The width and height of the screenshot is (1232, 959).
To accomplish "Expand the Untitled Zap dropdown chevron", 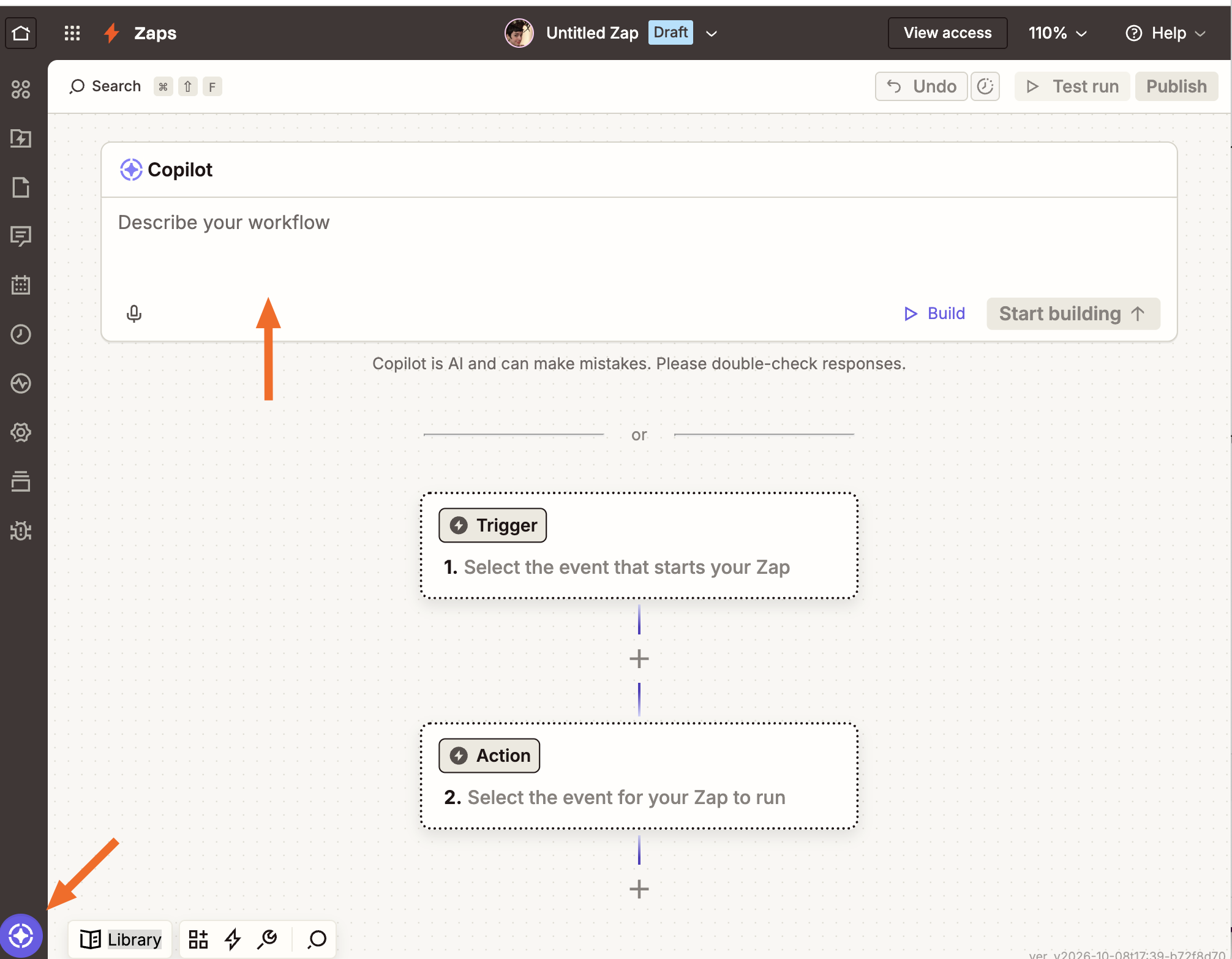I will [712, 34].
